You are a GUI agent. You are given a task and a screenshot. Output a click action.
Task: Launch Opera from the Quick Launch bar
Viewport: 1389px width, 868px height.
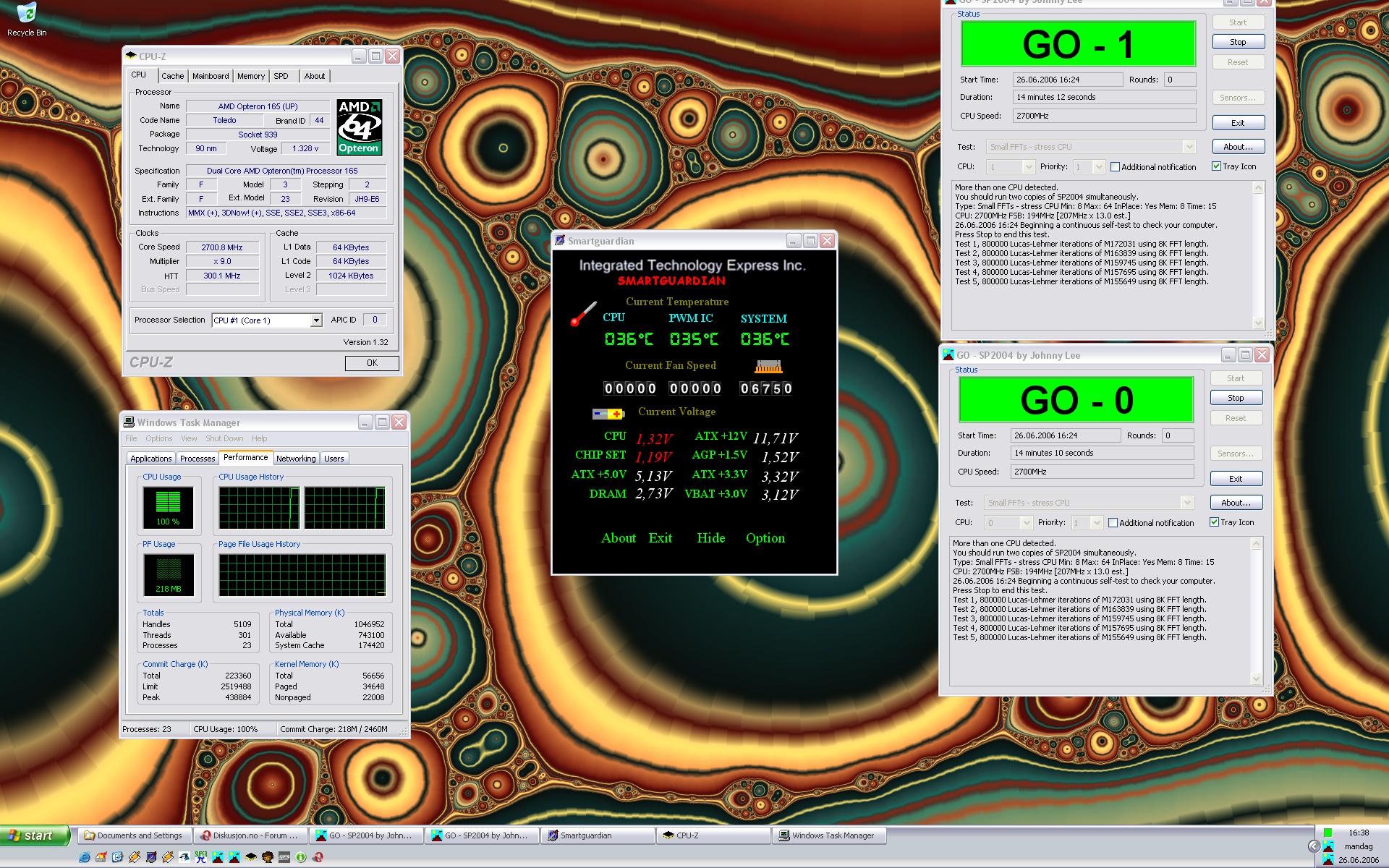pos(317,857)
